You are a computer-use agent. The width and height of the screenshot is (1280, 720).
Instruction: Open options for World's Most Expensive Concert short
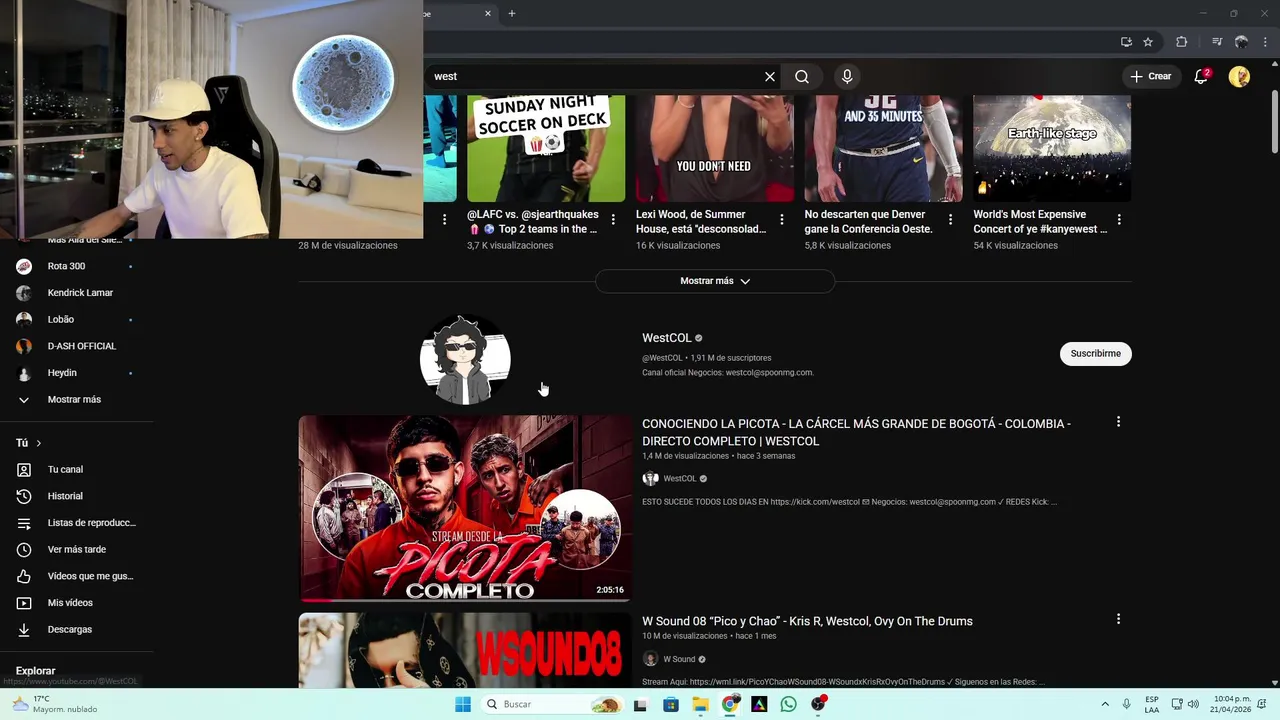[1119, 219]
